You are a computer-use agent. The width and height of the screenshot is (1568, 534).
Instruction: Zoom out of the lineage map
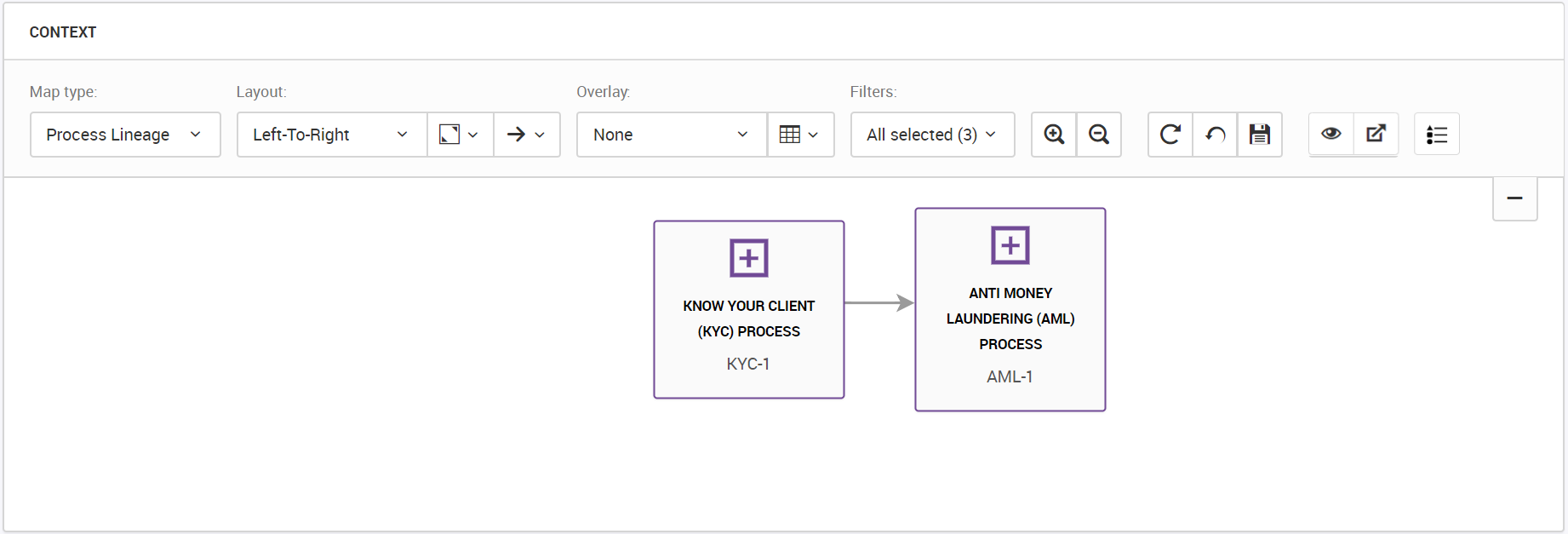coord(1099,135)
